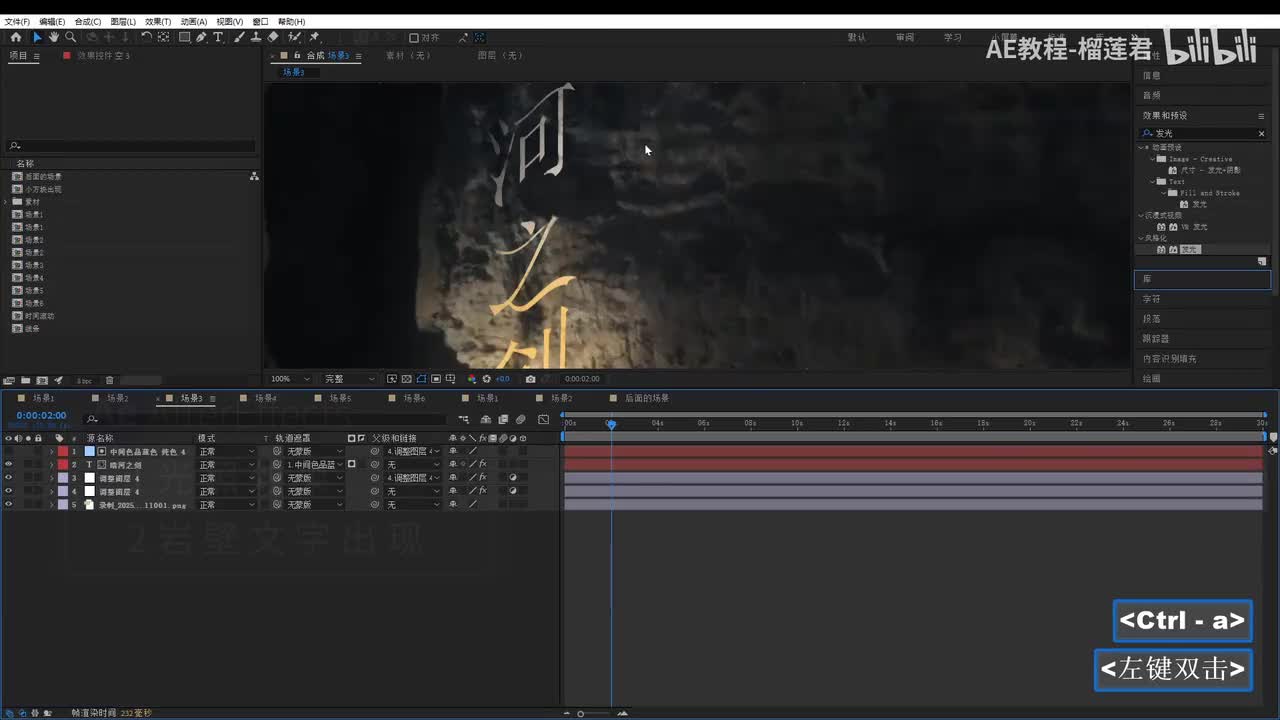Select the Clone Stamp tool
The height and width of the screenshot is (720, 1280).
click(256, 37)
